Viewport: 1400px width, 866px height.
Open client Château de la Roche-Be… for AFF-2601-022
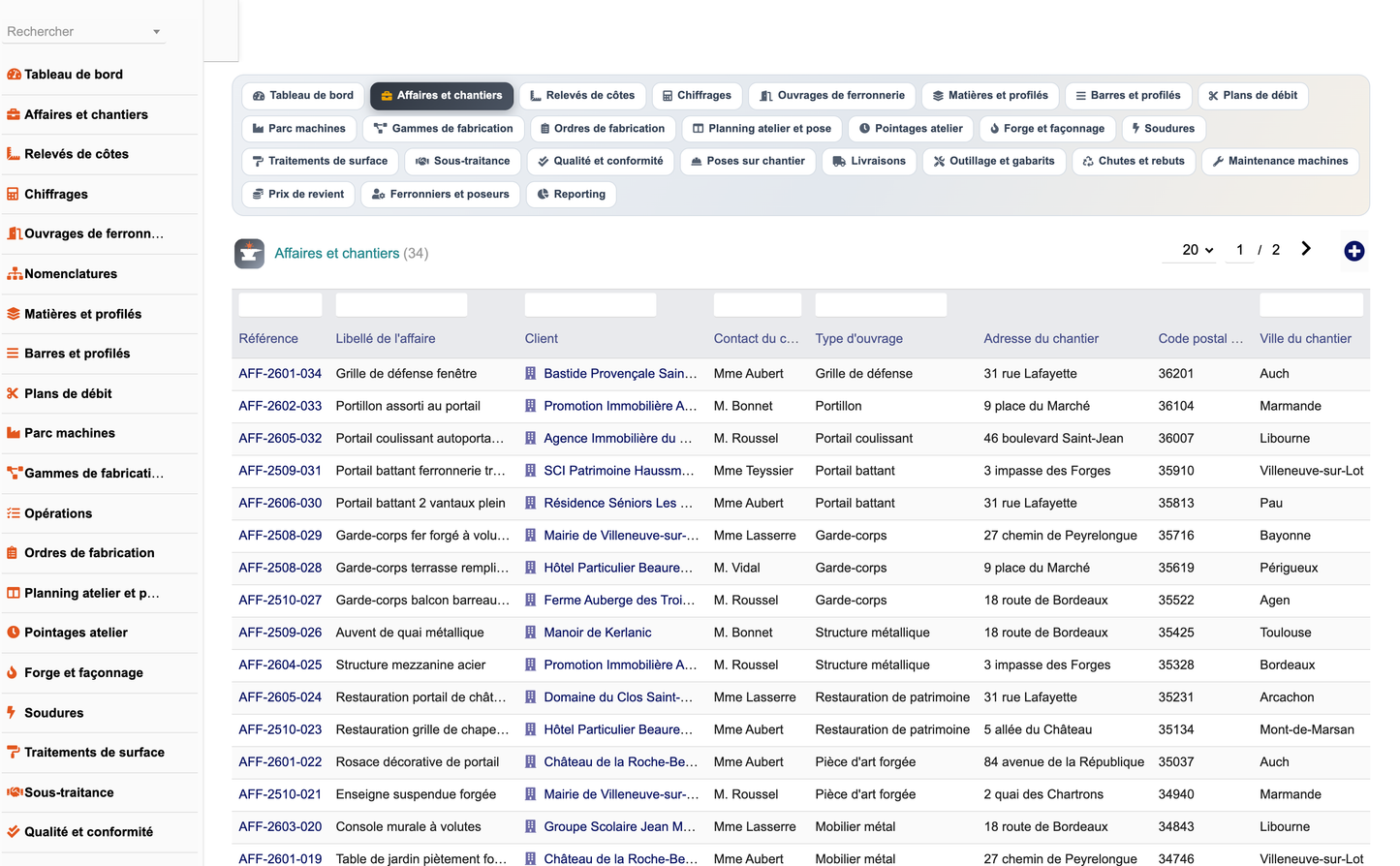(620, 762)
